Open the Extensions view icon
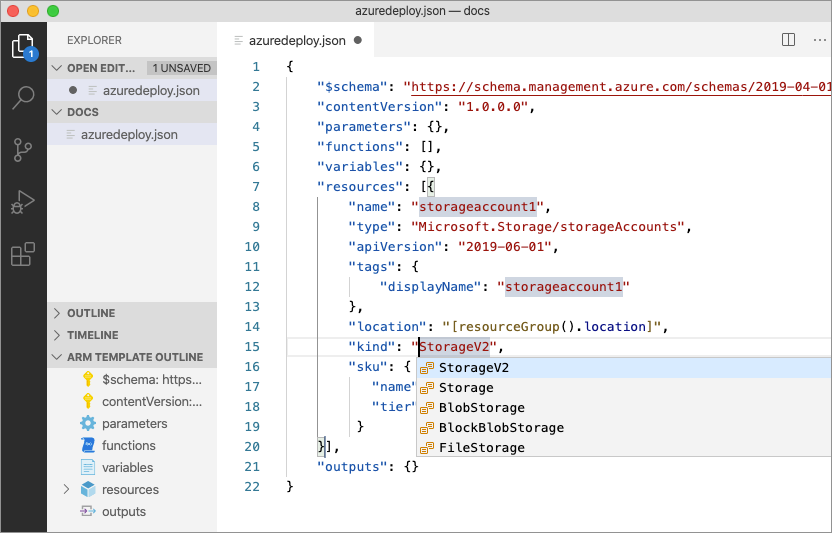The height and width of the screenshot is (533, 832). coord(23,254)
